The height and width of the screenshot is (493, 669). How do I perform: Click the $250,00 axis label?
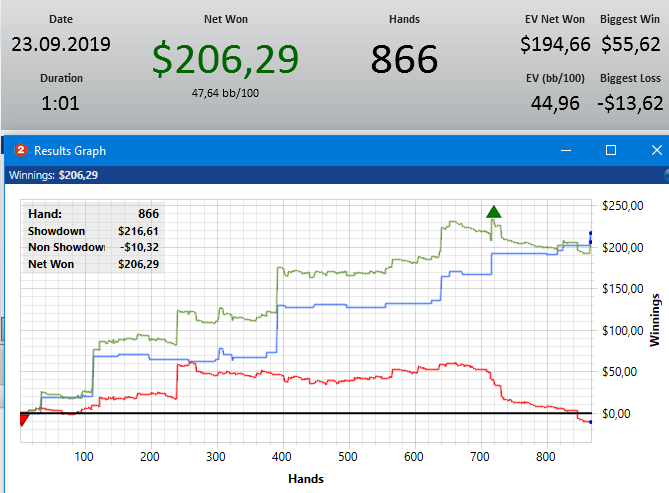pos(622,206)
